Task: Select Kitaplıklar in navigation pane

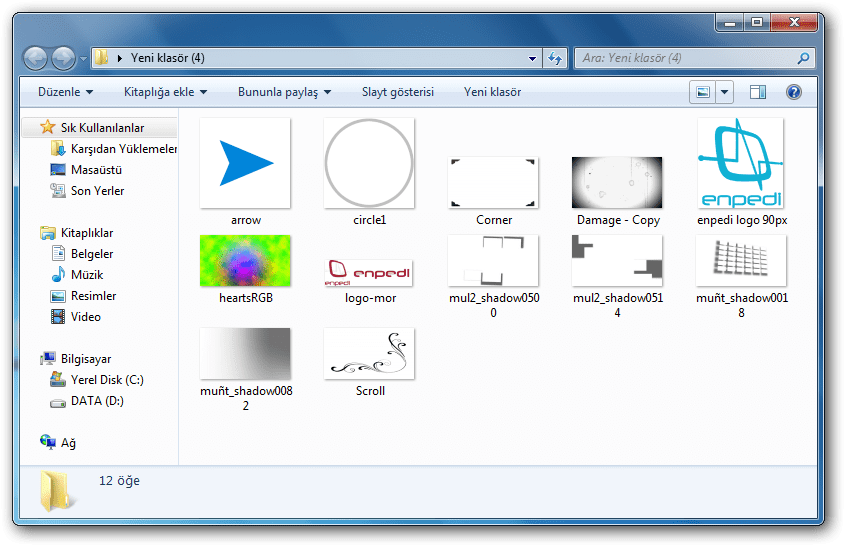Action: (87, 233)
